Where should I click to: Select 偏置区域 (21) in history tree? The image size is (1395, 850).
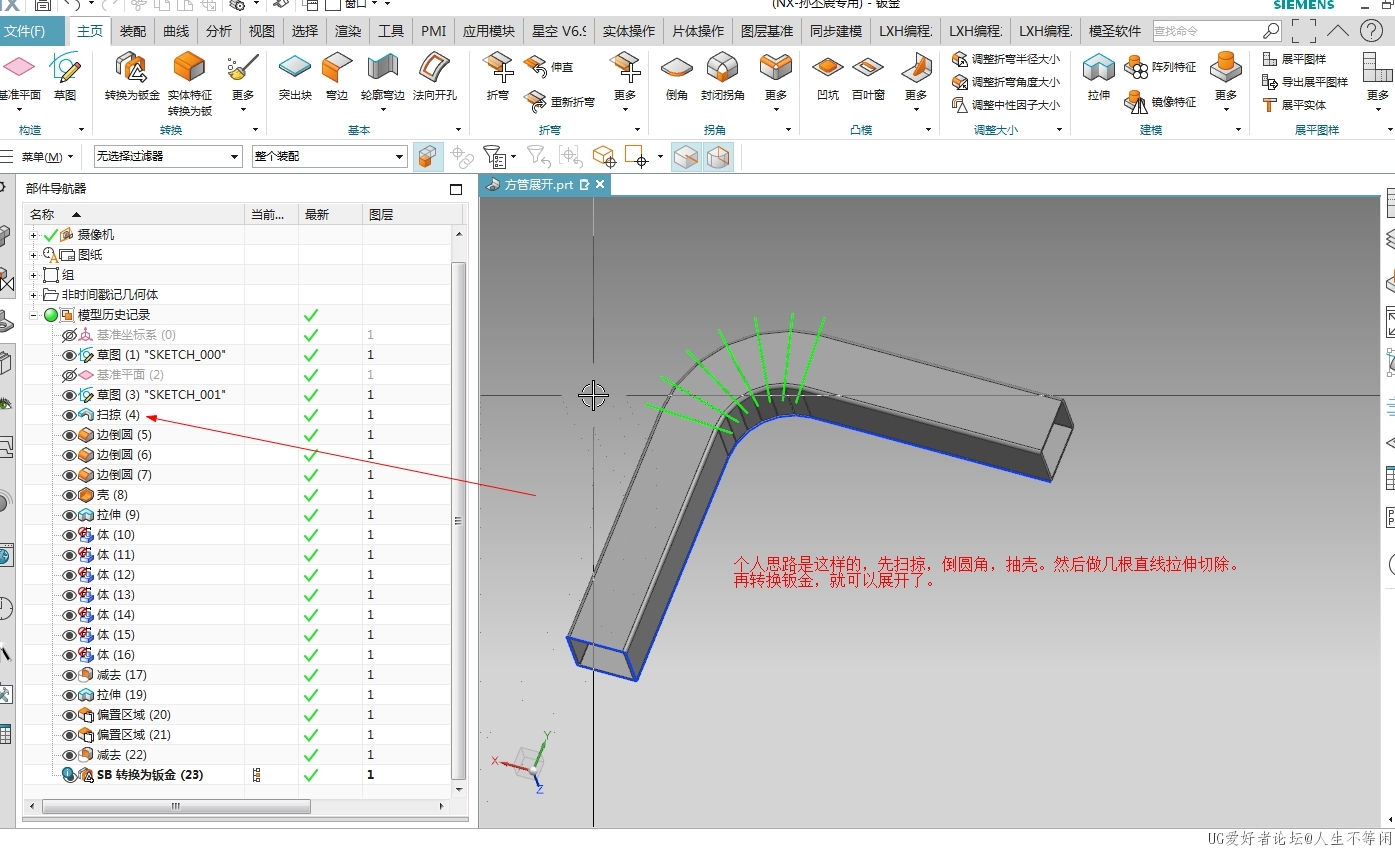(x=133, y=735)
